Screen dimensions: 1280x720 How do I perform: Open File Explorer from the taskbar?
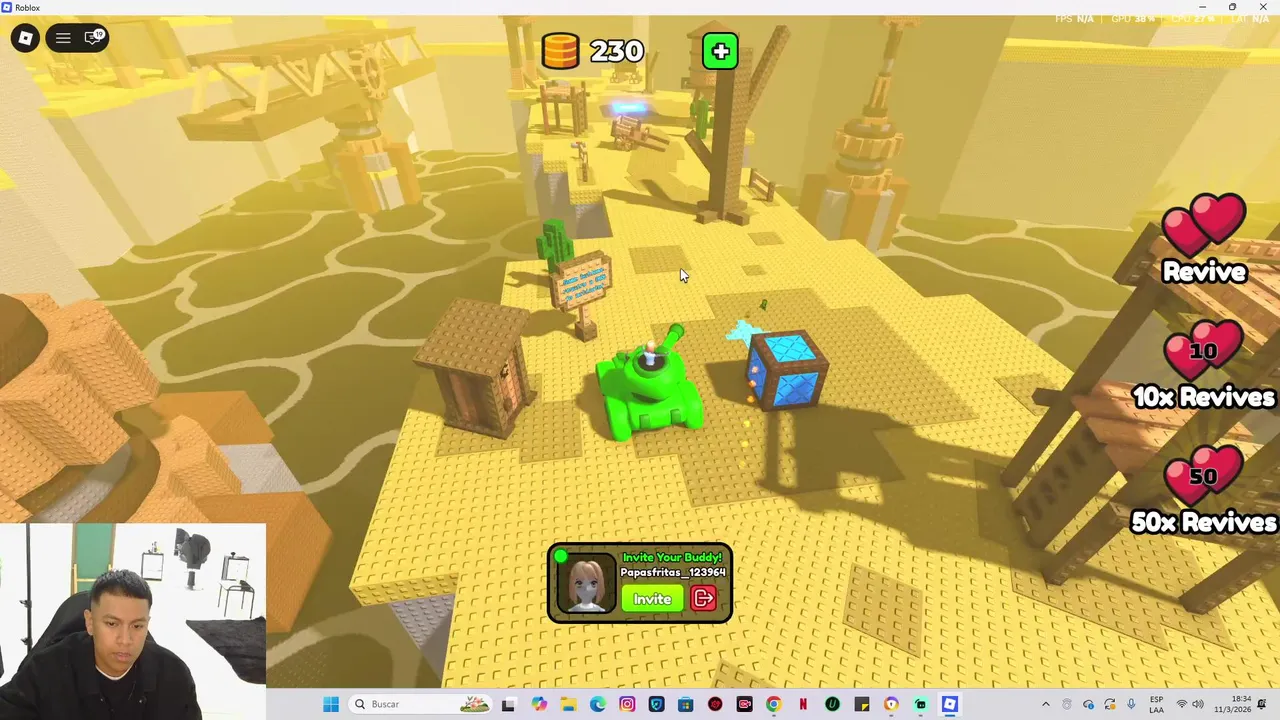click(x=568, y=704)
